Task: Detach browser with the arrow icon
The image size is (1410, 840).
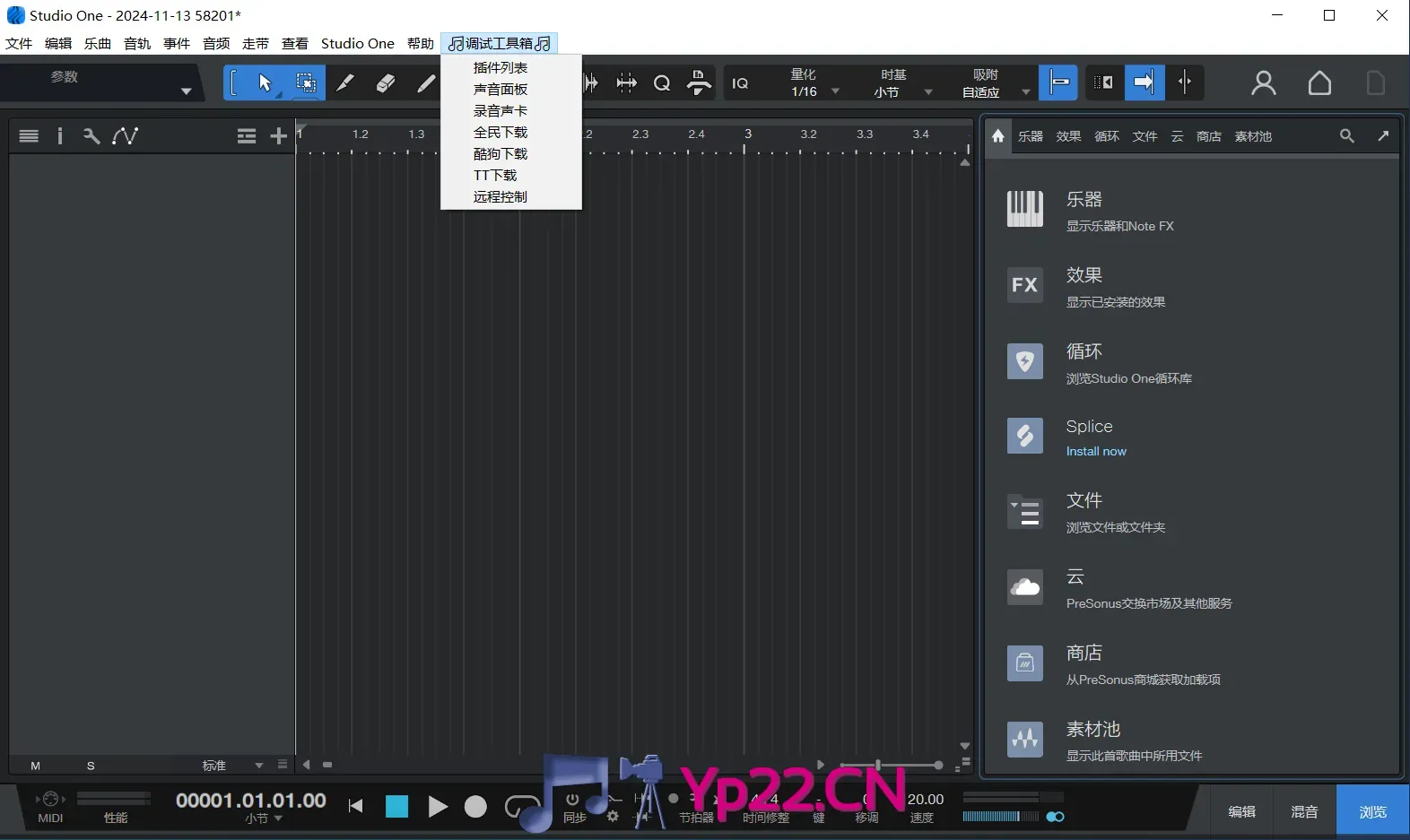Action: (x=1383, y=136)
